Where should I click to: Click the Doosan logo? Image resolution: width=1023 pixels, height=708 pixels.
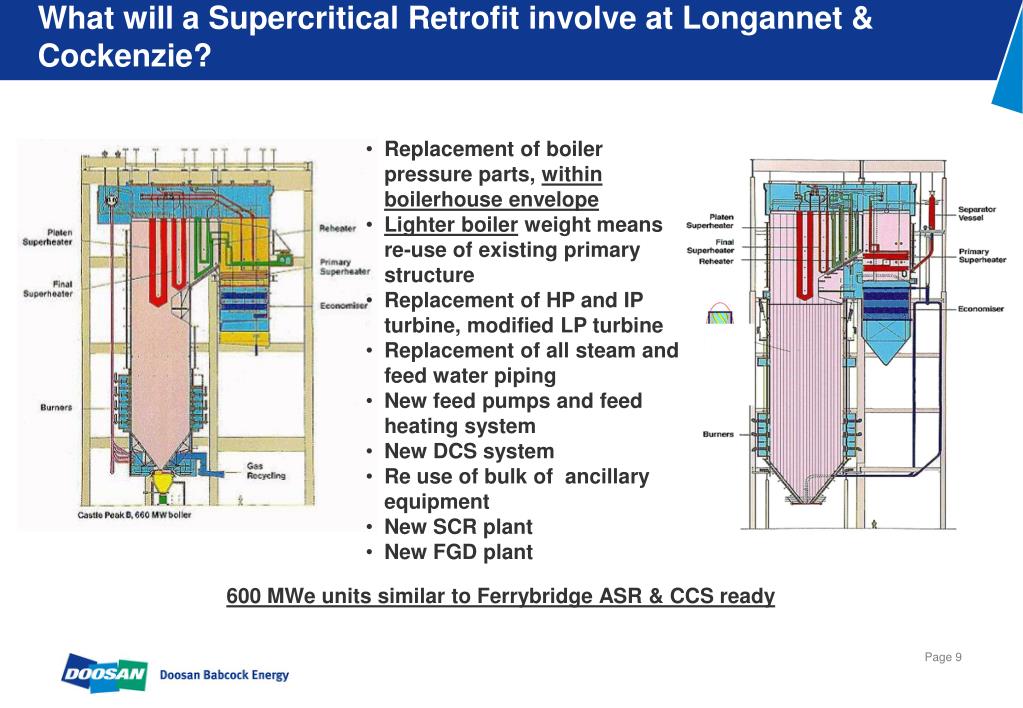click(x=104, y=673)
